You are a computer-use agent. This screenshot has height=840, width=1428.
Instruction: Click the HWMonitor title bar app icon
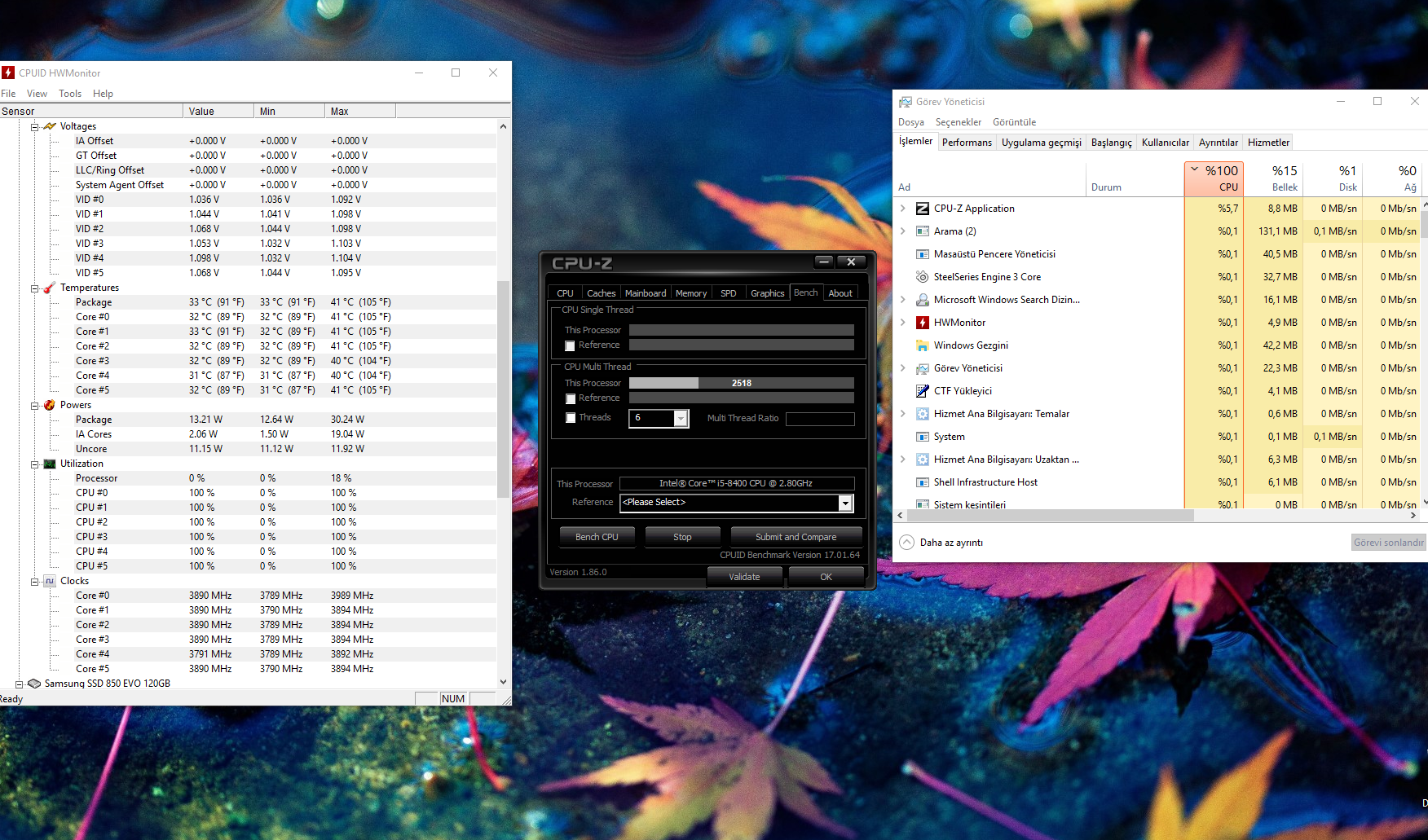(8, 73)
